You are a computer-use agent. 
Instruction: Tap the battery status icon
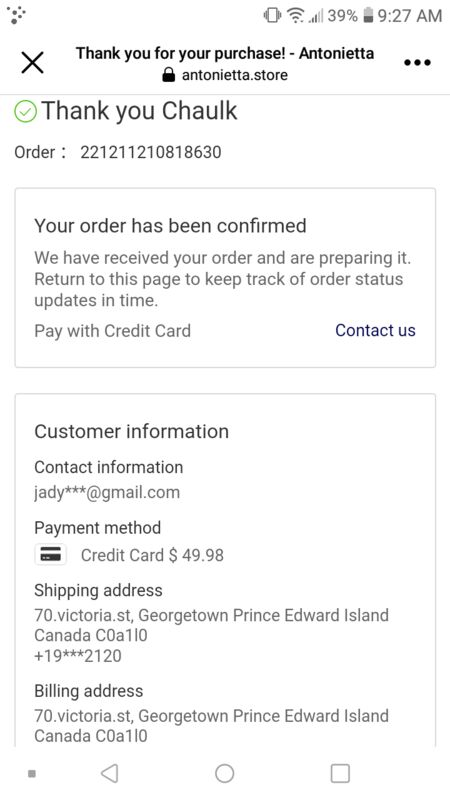coord(368,15)
